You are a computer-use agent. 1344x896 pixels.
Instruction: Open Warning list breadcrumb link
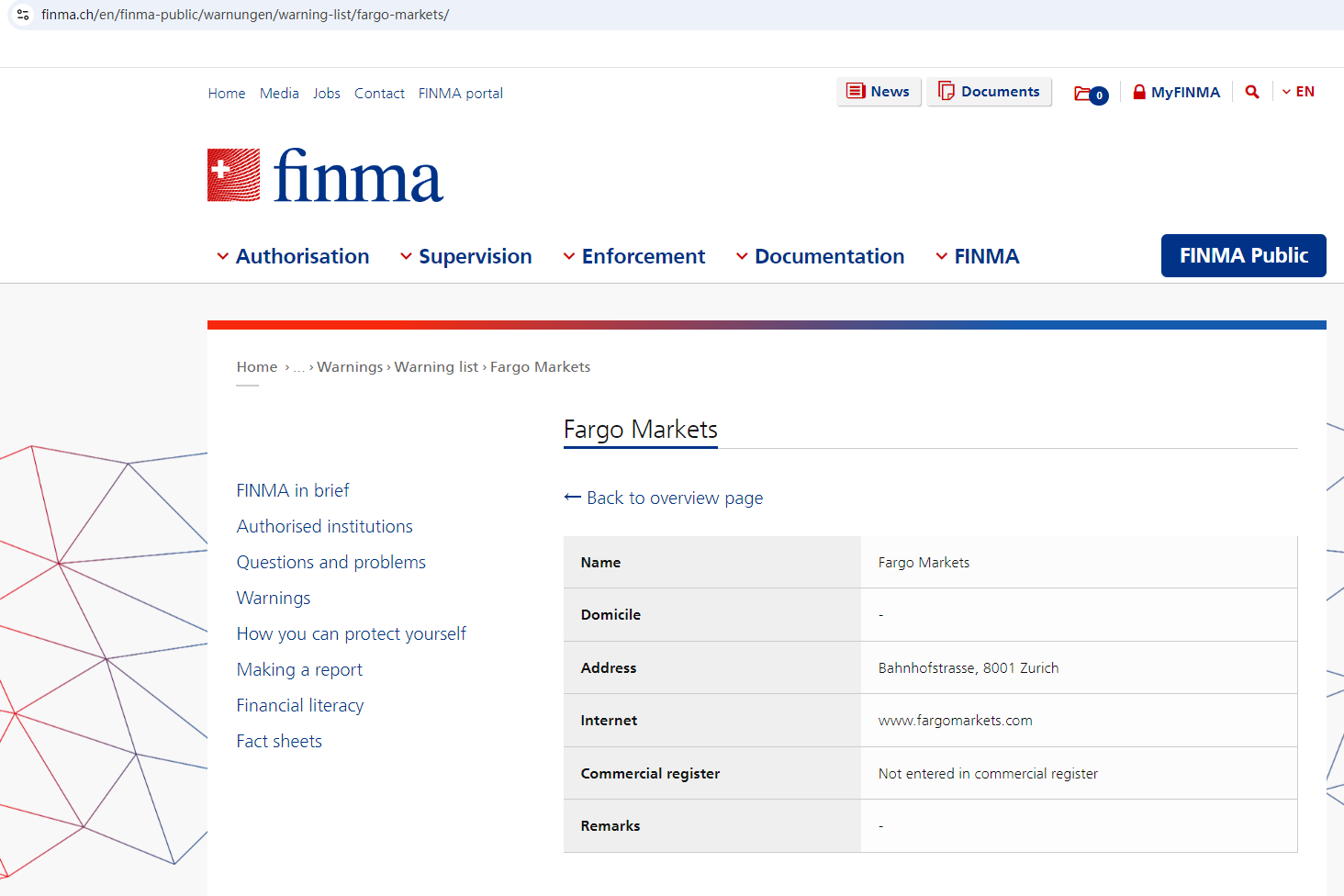point(436,366)
